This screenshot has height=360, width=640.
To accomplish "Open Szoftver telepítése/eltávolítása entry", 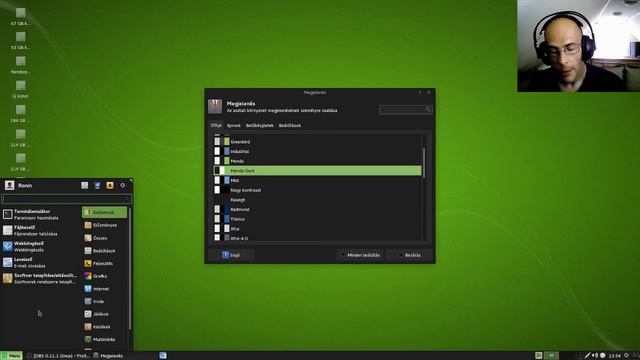I will coord(40,278).
